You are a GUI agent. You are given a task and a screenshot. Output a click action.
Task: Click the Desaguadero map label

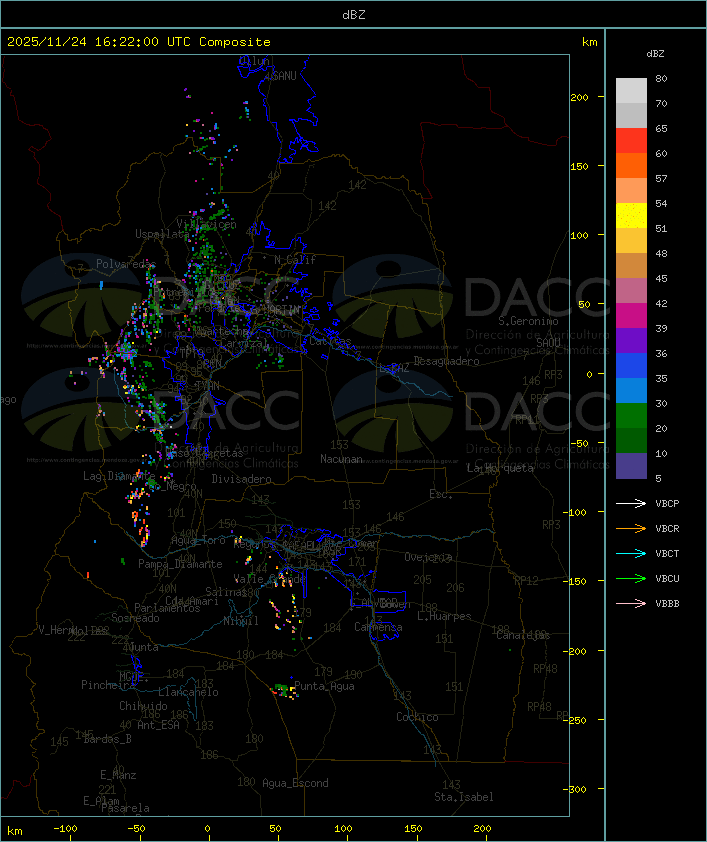(x=446, y=361)
